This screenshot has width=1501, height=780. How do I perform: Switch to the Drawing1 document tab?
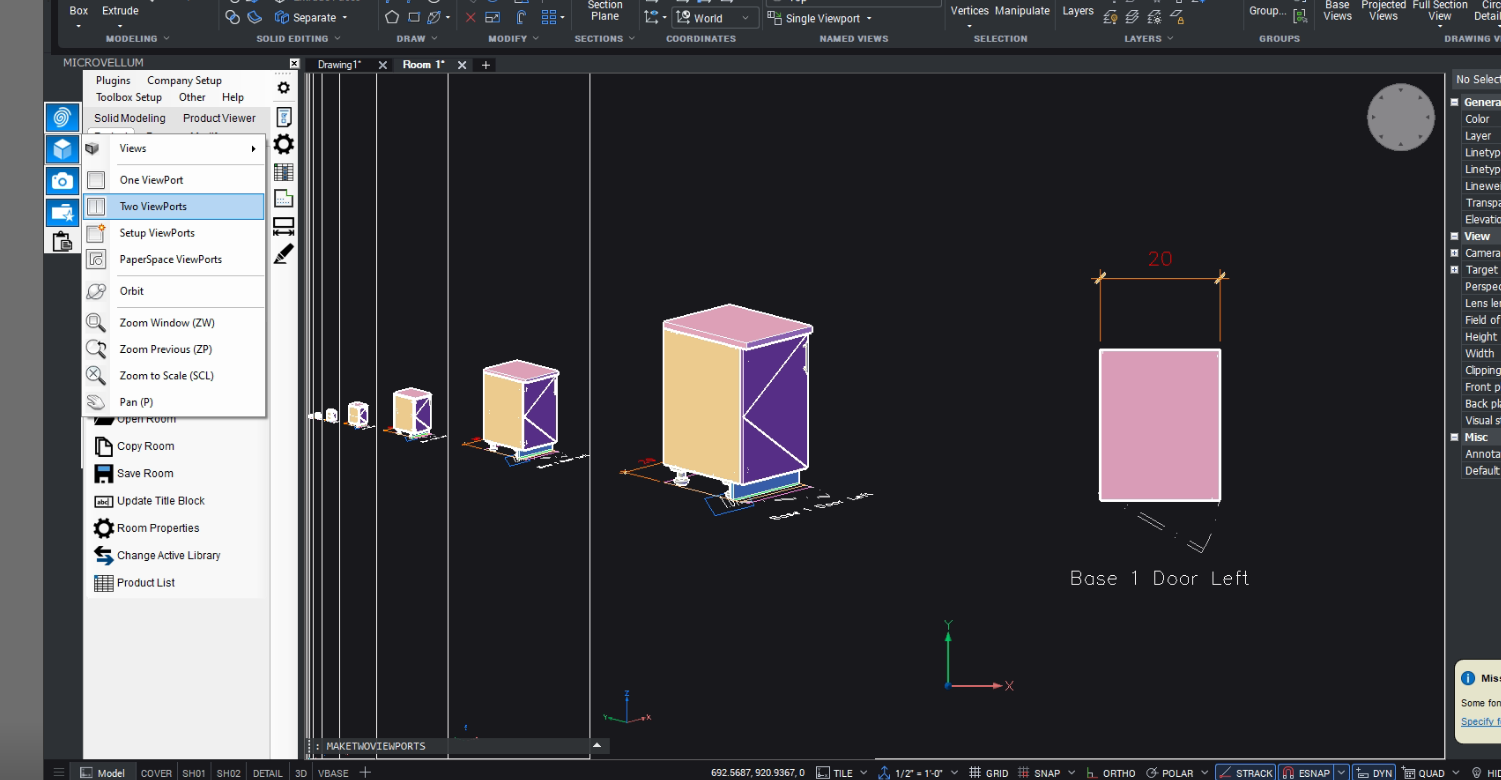pyautogui.click(x=339, y=65)
